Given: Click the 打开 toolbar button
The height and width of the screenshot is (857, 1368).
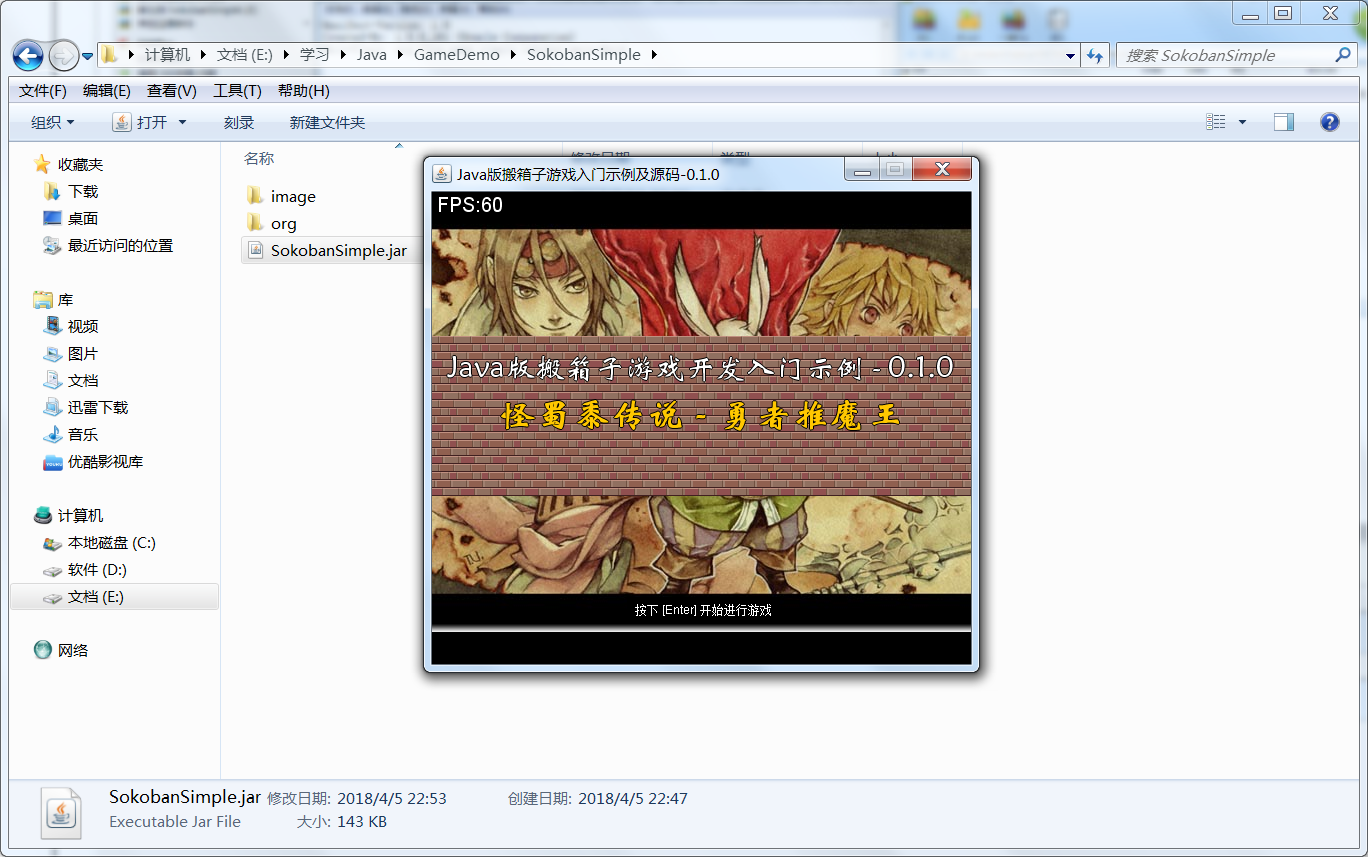Looking at the screenshot, I should click(x=141, y=122).
